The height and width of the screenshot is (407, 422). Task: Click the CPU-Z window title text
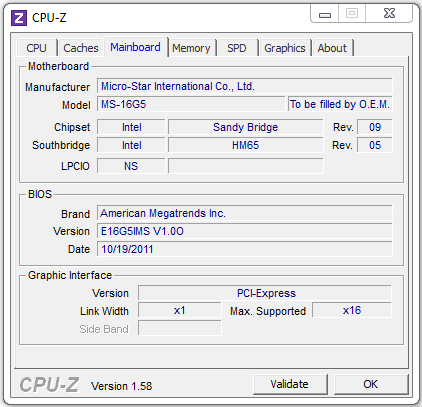click(49, 18)
